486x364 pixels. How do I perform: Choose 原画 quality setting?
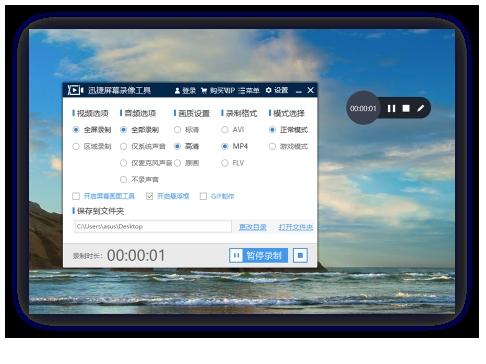point(187,163)
